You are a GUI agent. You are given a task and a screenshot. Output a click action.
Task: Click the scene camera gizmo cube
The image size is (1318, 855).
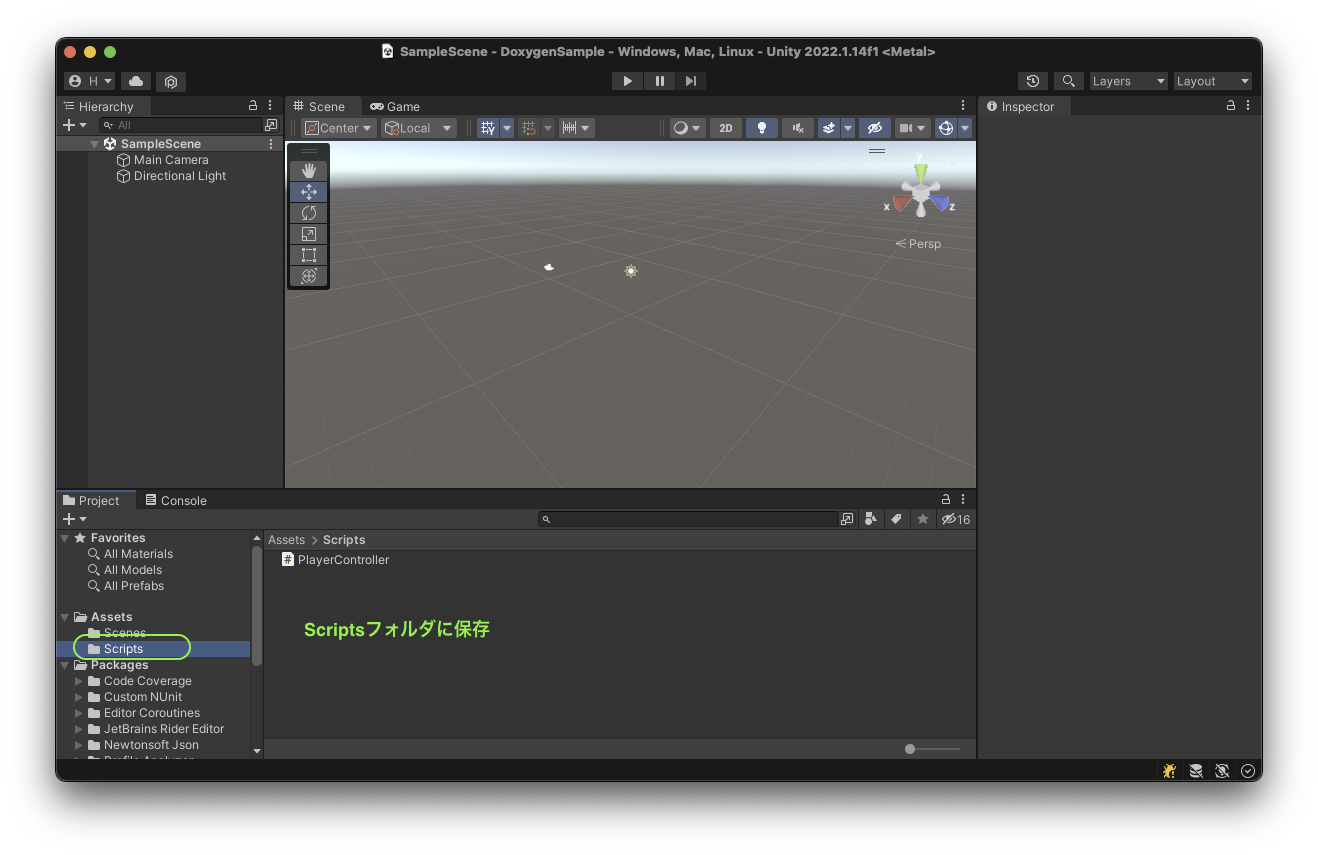point(918,188)
